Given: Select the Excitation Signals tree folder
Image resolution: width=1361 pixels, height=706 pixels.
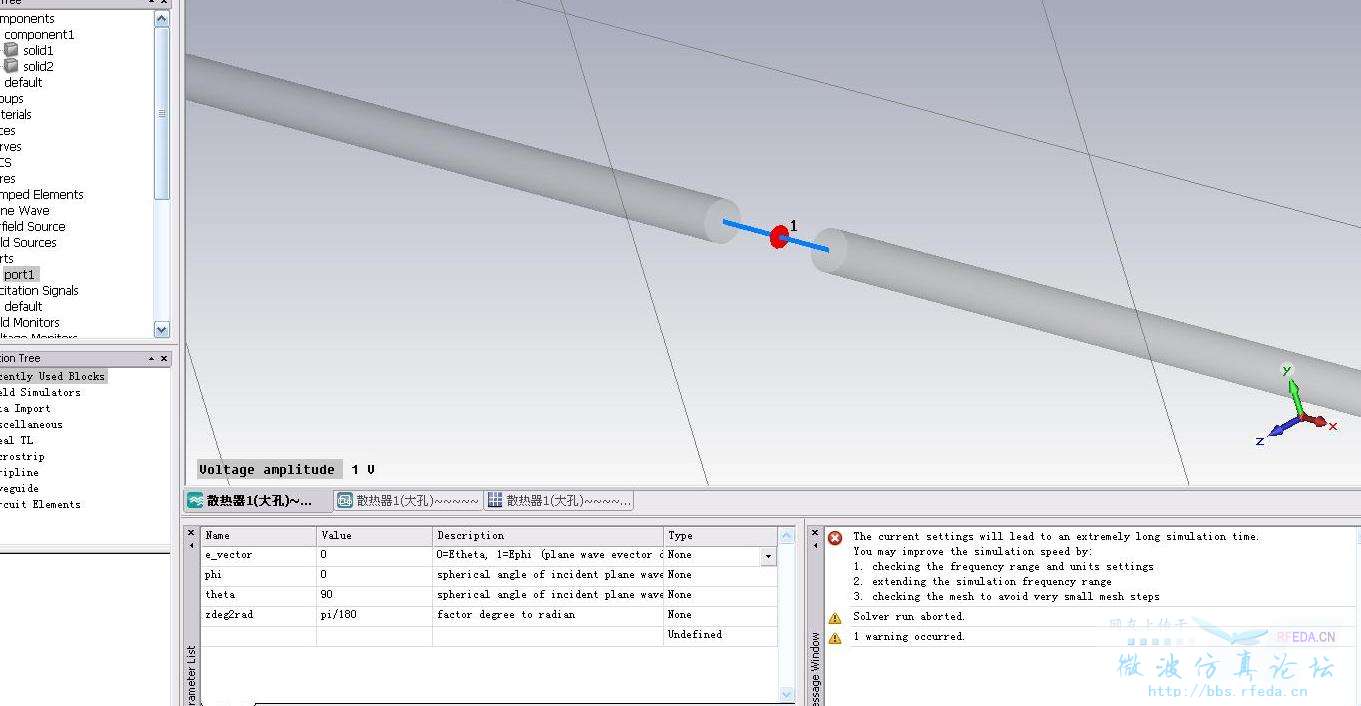Looking at the screenshot, I should click(39, 290).
